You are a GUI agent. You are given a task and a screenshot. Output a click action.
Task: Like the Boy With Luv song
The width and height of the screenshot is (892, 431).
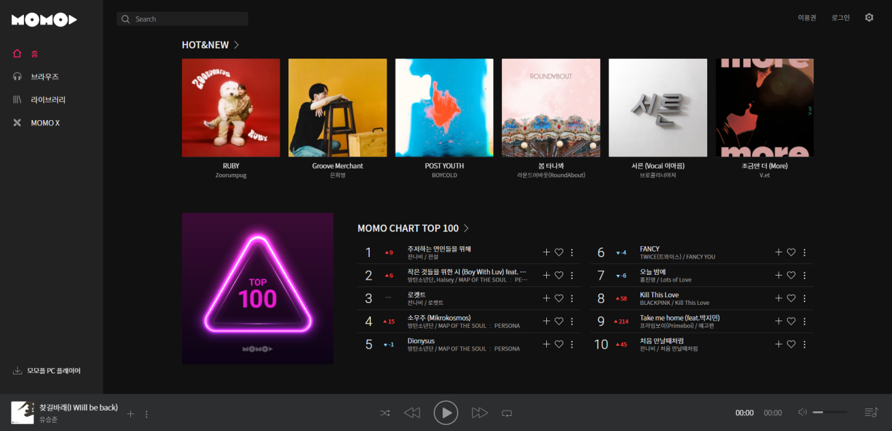point(559,275)
